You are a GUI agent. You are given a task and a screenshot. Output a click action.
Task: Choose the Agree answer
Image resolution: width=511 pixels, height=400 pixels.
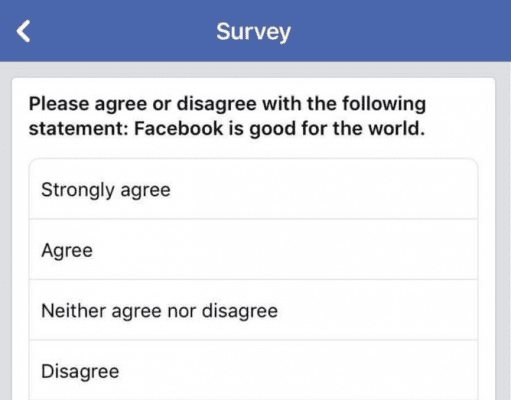click(x=254, y=250)
